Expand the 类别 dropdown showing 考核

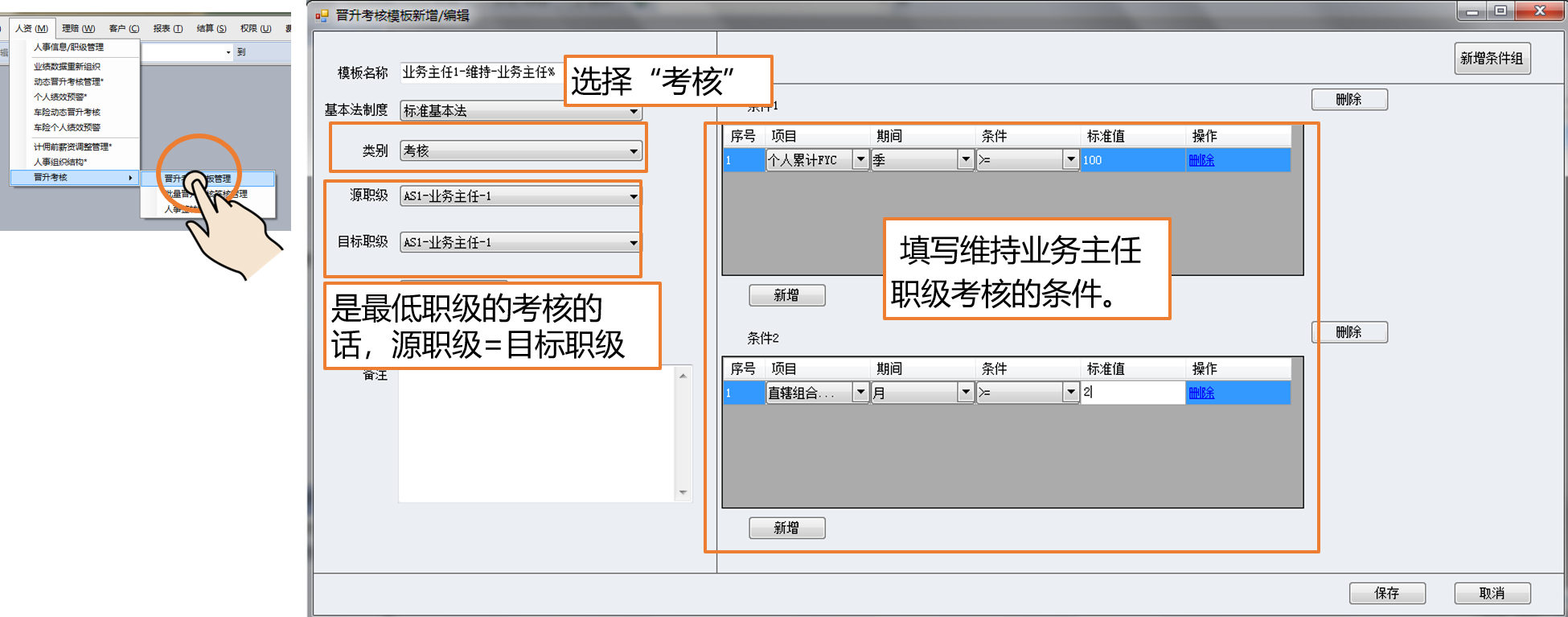coord(634,151)
